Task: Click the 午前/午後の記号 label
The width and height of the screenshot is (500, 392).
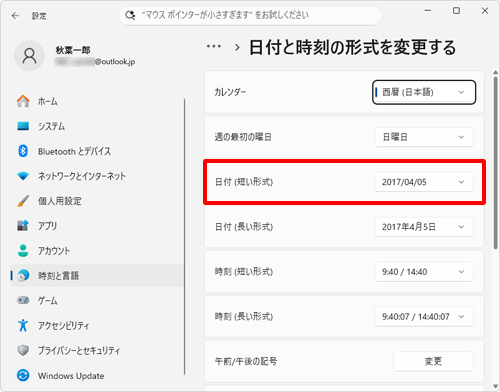Action: [x=246, y=361]
